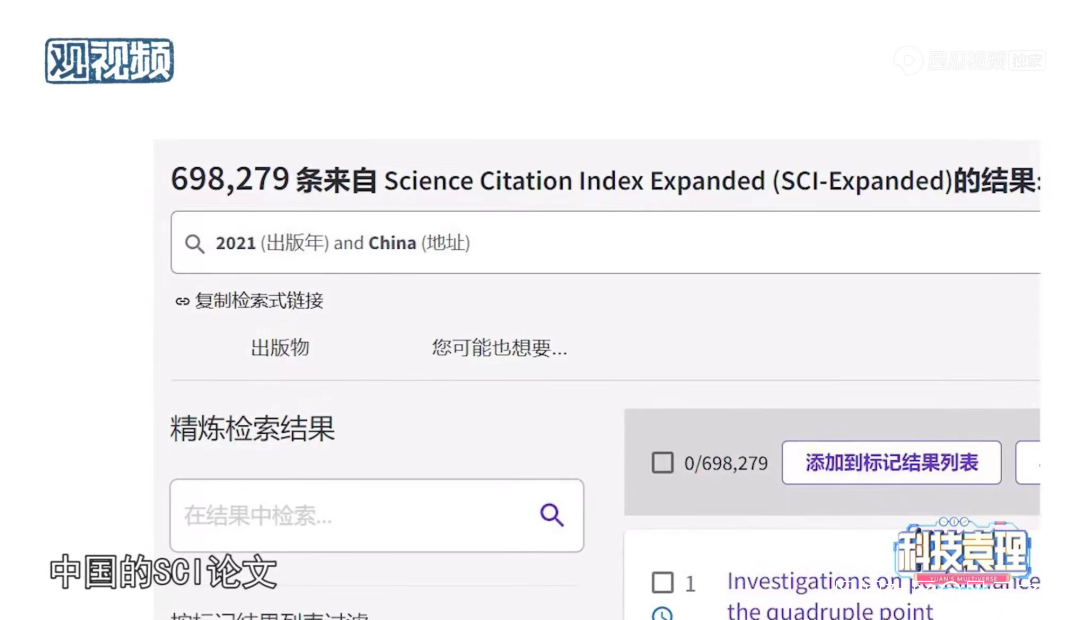This screenshot has height=620, width=1080.
Task: Open the 您可能也想要... tab
Action: point(499,348)
